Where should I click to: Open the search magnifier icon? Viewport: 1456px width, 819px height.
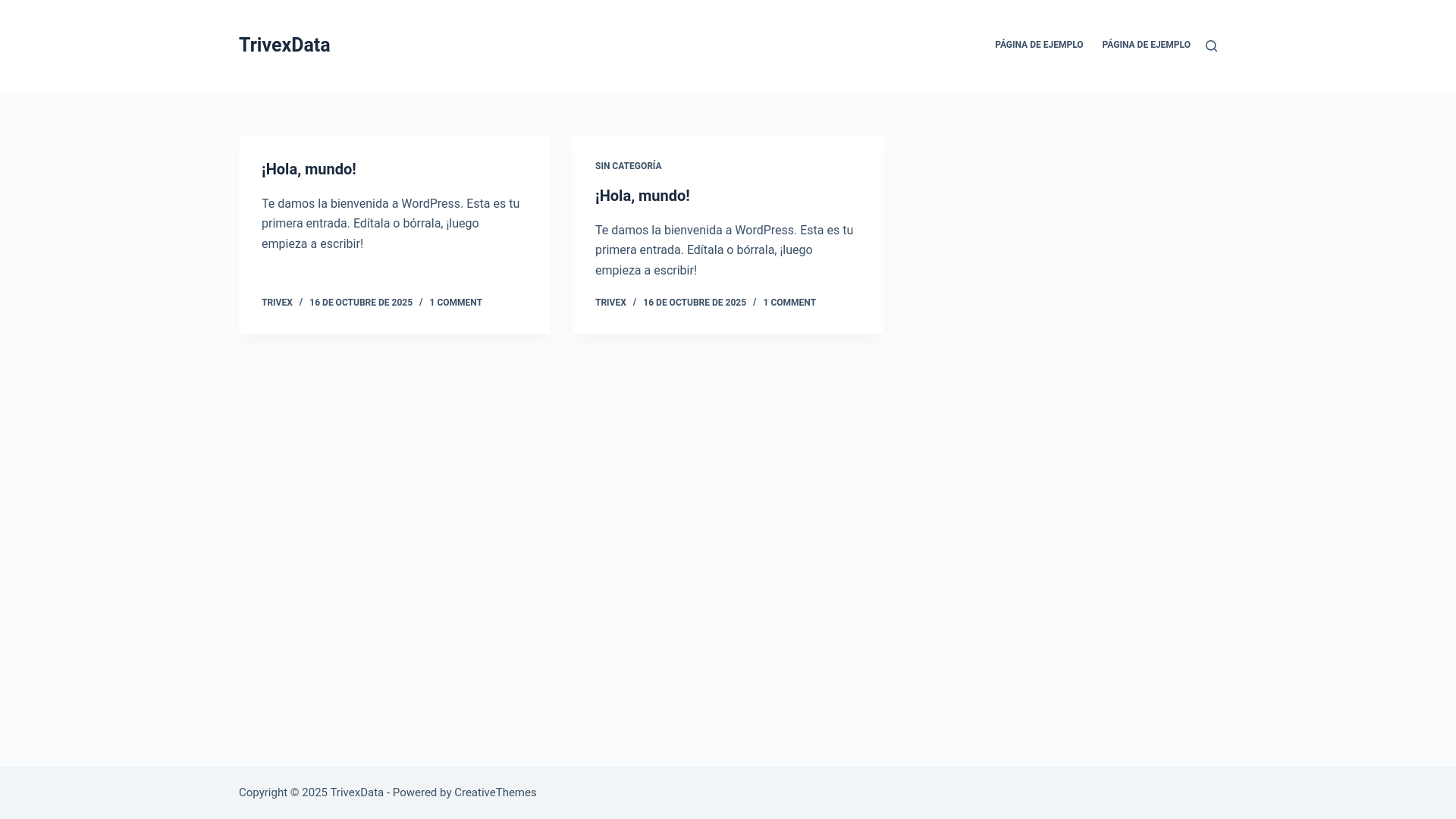[x=1211, y=46]
